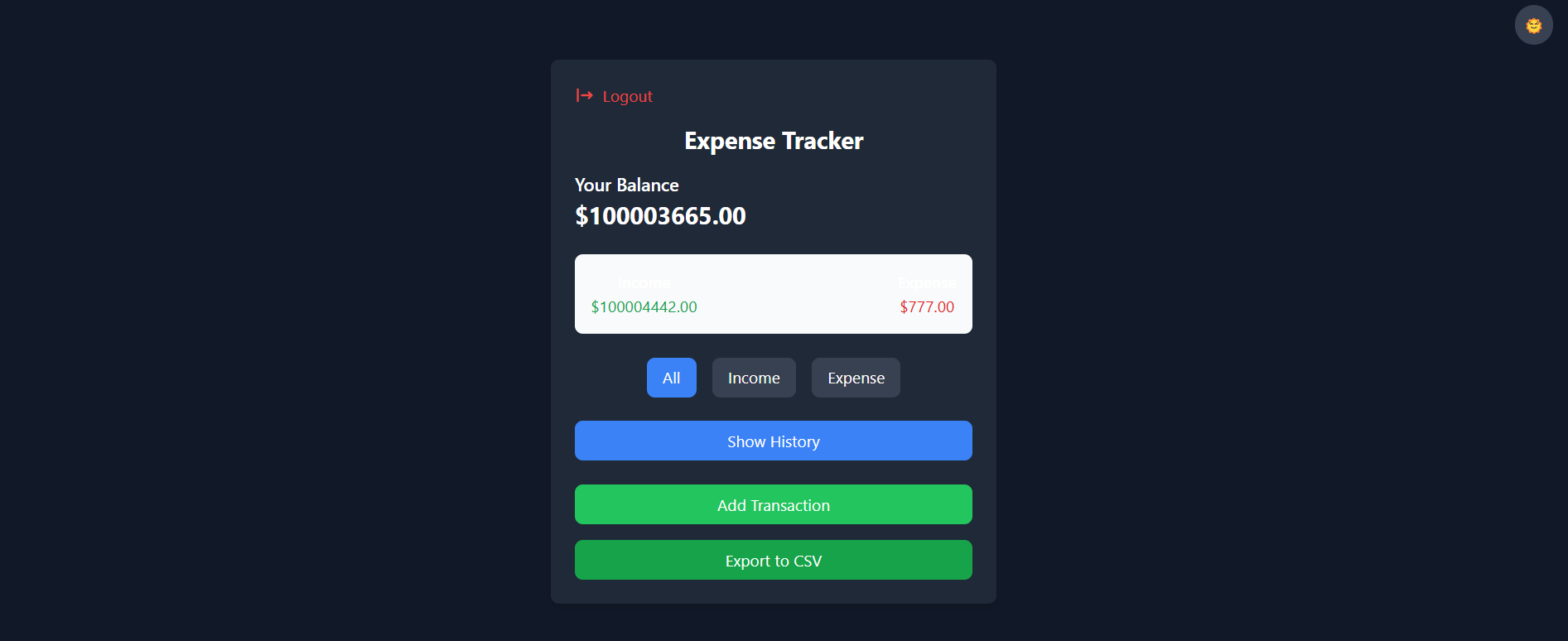Open the Add Transaction form
This screenshot has height=641, width=1568.
(773, 504)
